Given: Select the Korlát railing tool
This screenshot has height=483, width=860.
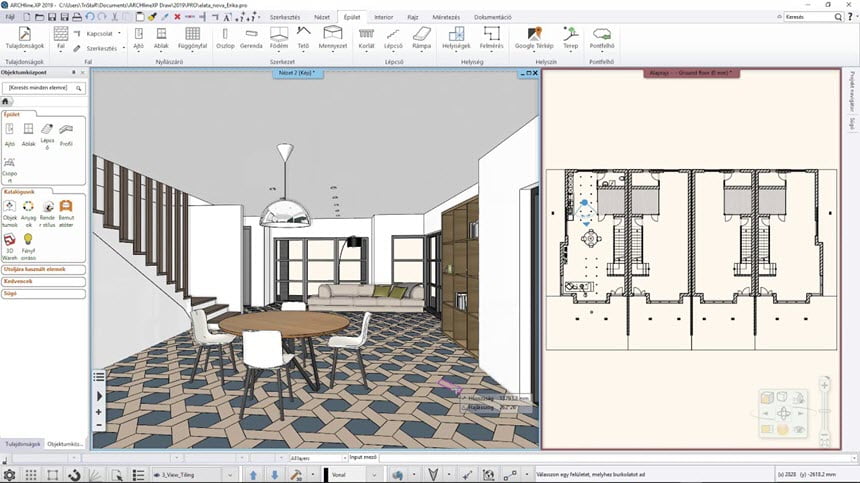Looking at the screenshot, I should pos(366,38).
